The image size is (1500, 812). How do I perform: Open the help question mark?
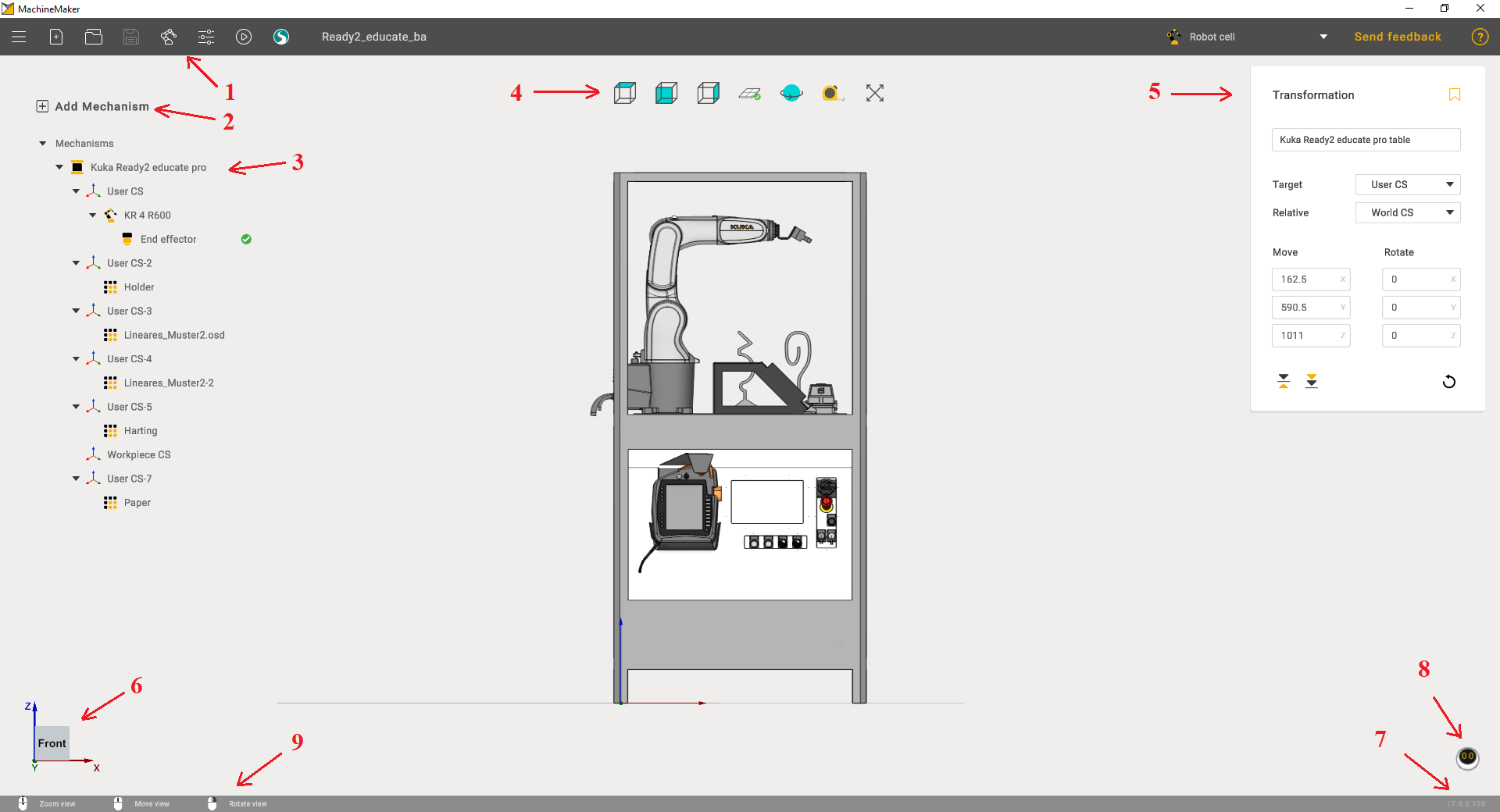tap(1480, 37)
